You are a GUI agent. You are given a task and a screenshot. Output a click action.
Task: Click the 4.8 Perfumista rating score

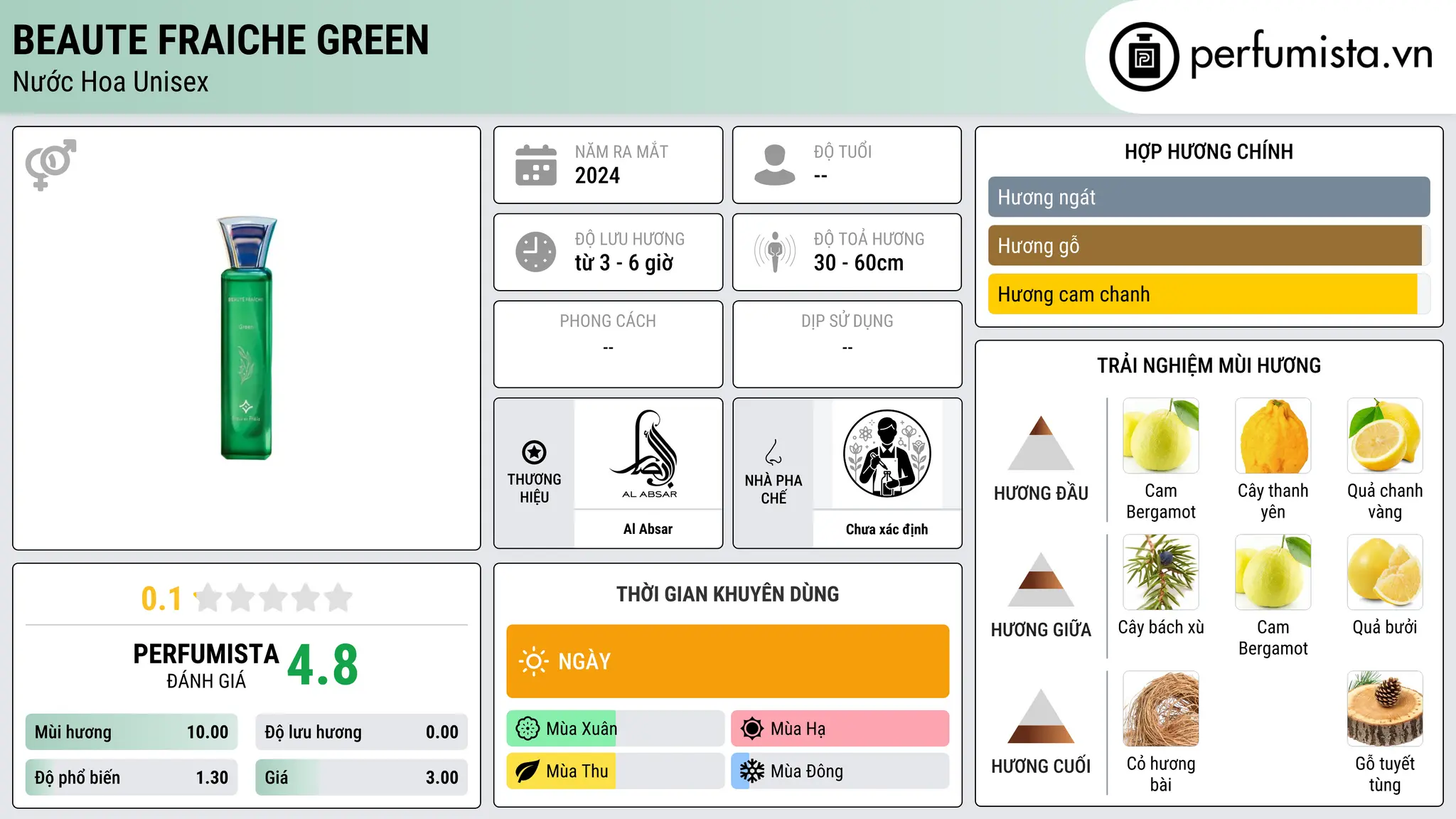click(323, 665)
